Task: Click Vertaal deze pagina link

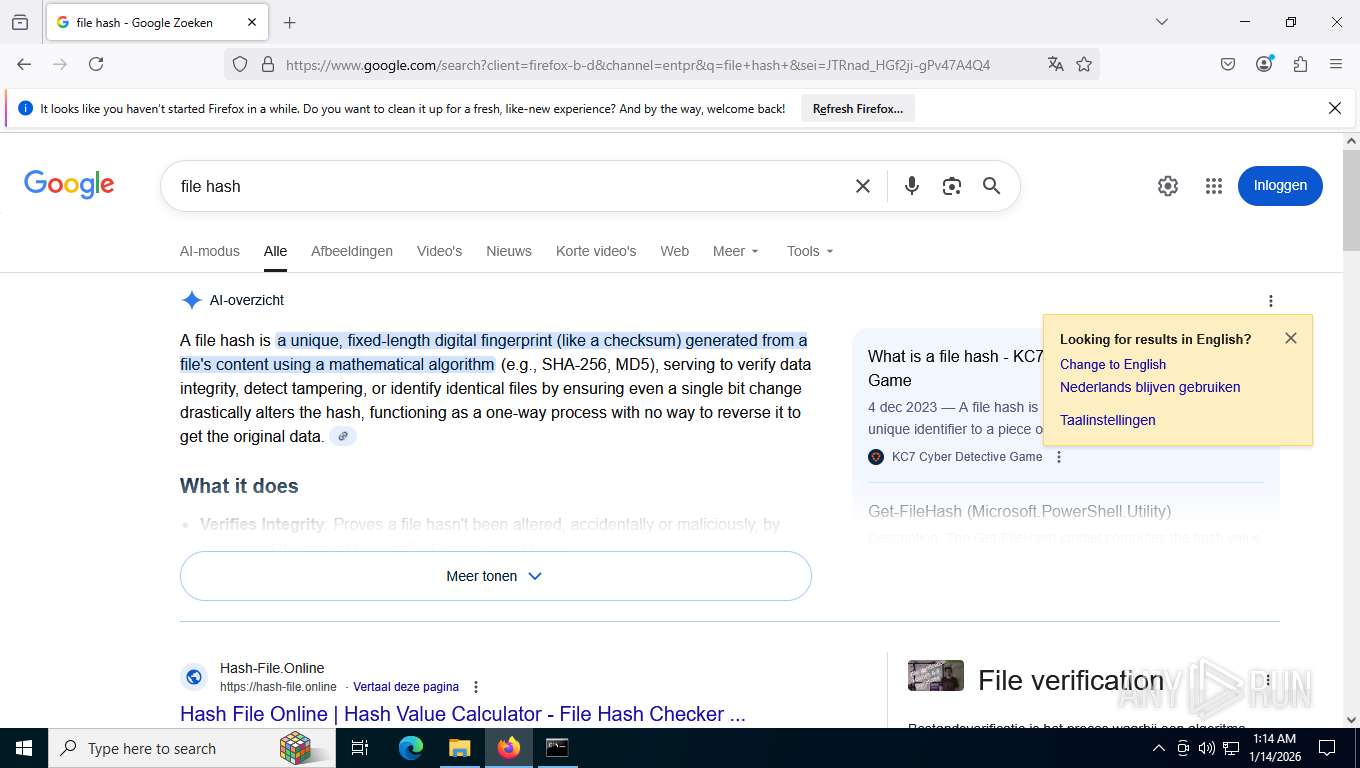Action: point(406,687)
